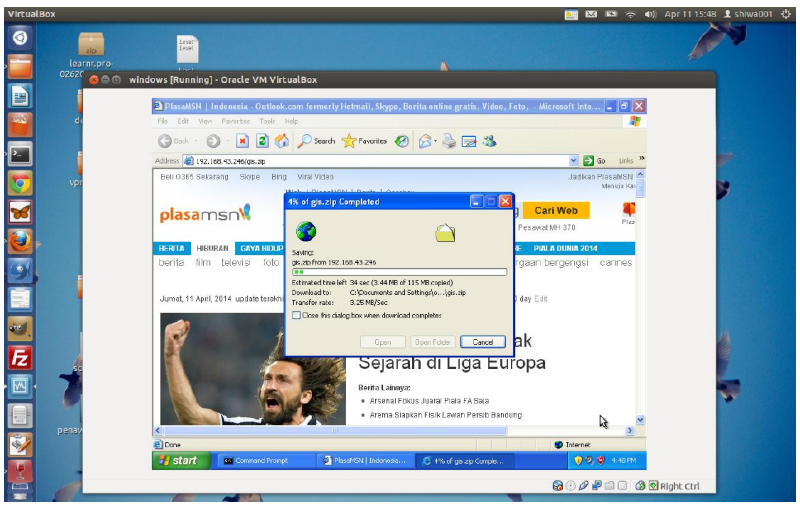Open the Favorites menu in the IE menu bar
This screenshot has height=506, width=800.
coord(236,121)
